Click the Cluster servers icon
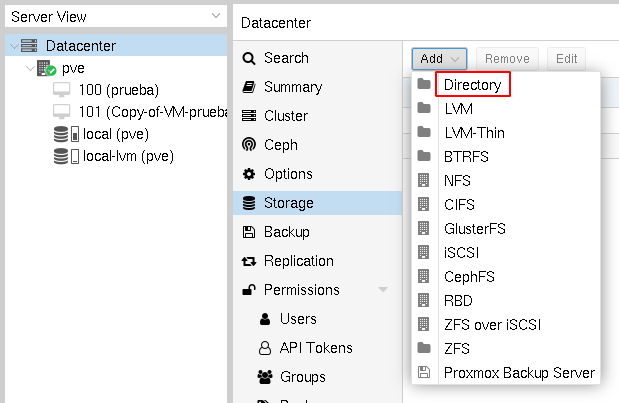This screenshot has width=619, height=403. tap(249, 116)
